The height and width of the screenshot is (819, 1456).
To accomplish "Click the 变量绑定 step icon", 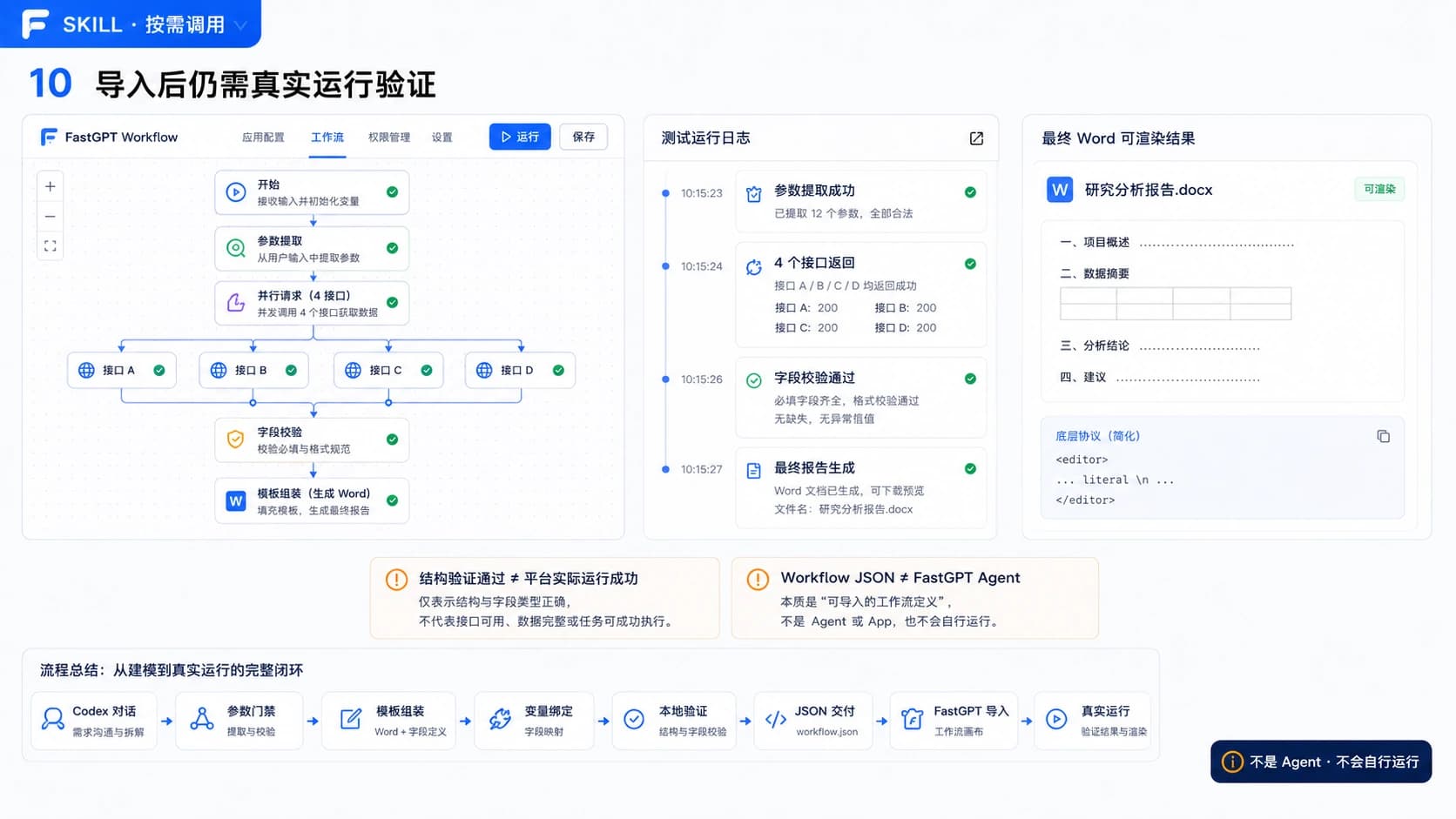I will pos(500,719).
